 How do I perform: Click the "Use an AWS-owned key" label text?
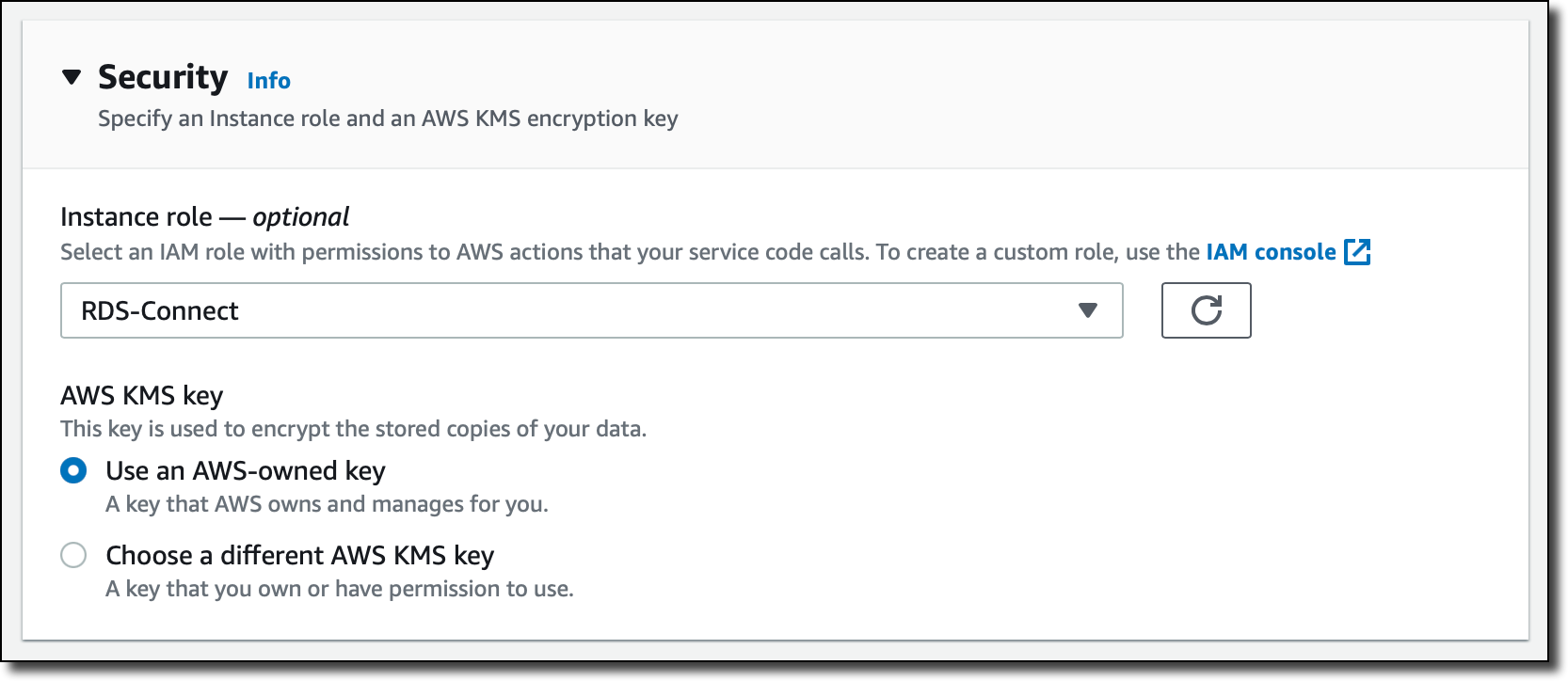pos(246,470)
